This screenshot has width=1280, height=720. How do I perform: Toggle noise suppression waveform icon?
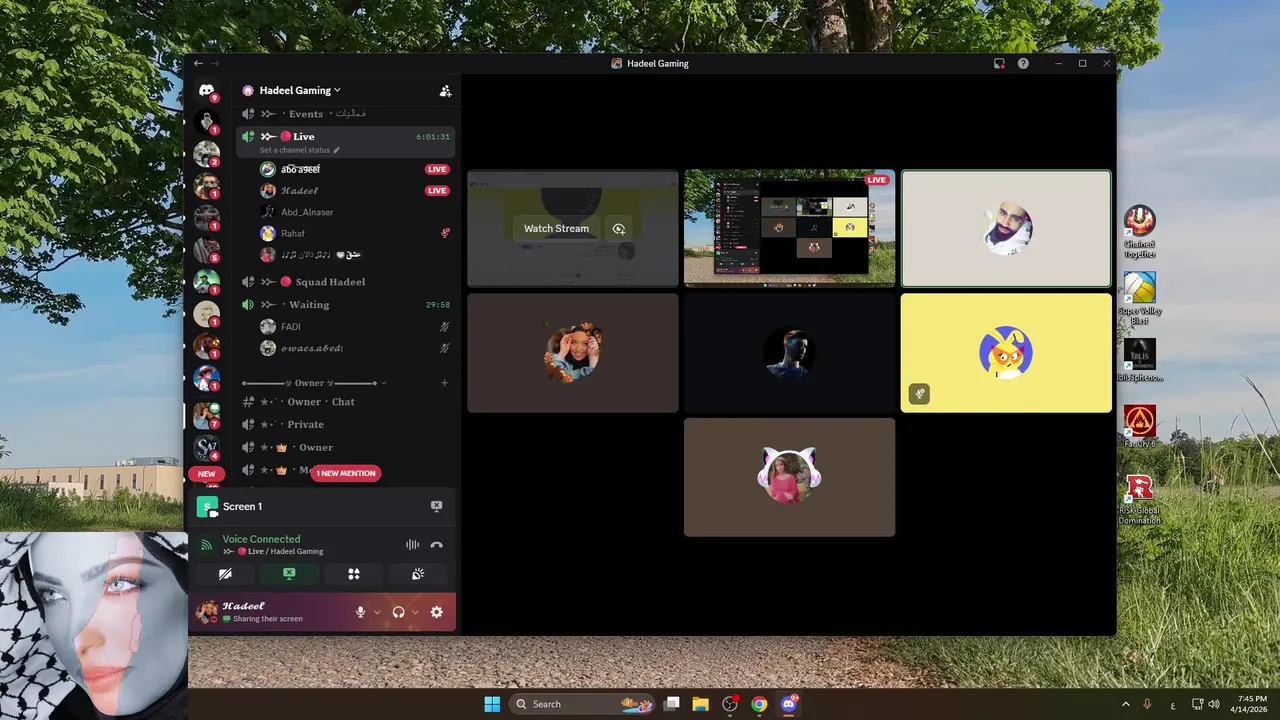pyautogui.click(x=412, y=545)
